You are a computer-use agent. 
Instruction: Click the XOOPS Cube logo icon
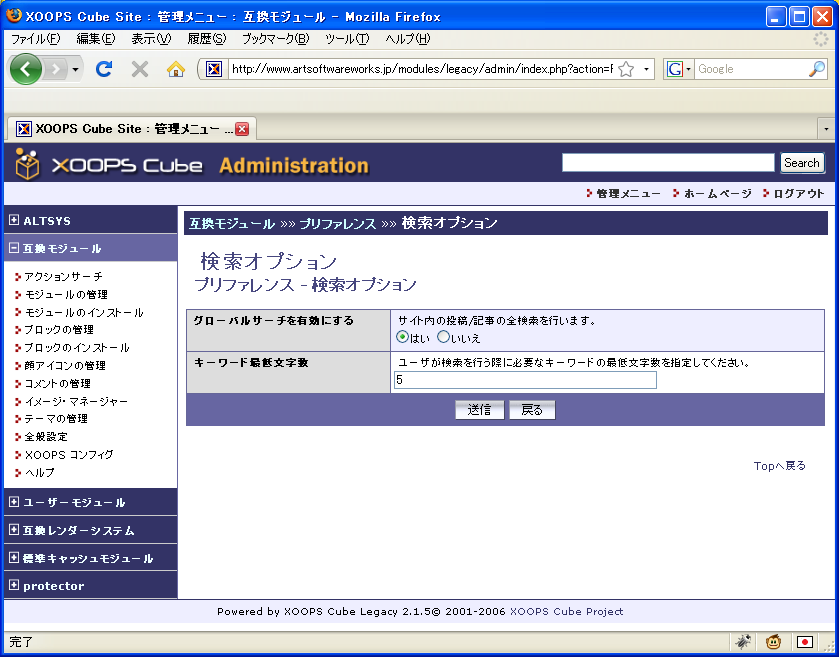tap(27, 164)
